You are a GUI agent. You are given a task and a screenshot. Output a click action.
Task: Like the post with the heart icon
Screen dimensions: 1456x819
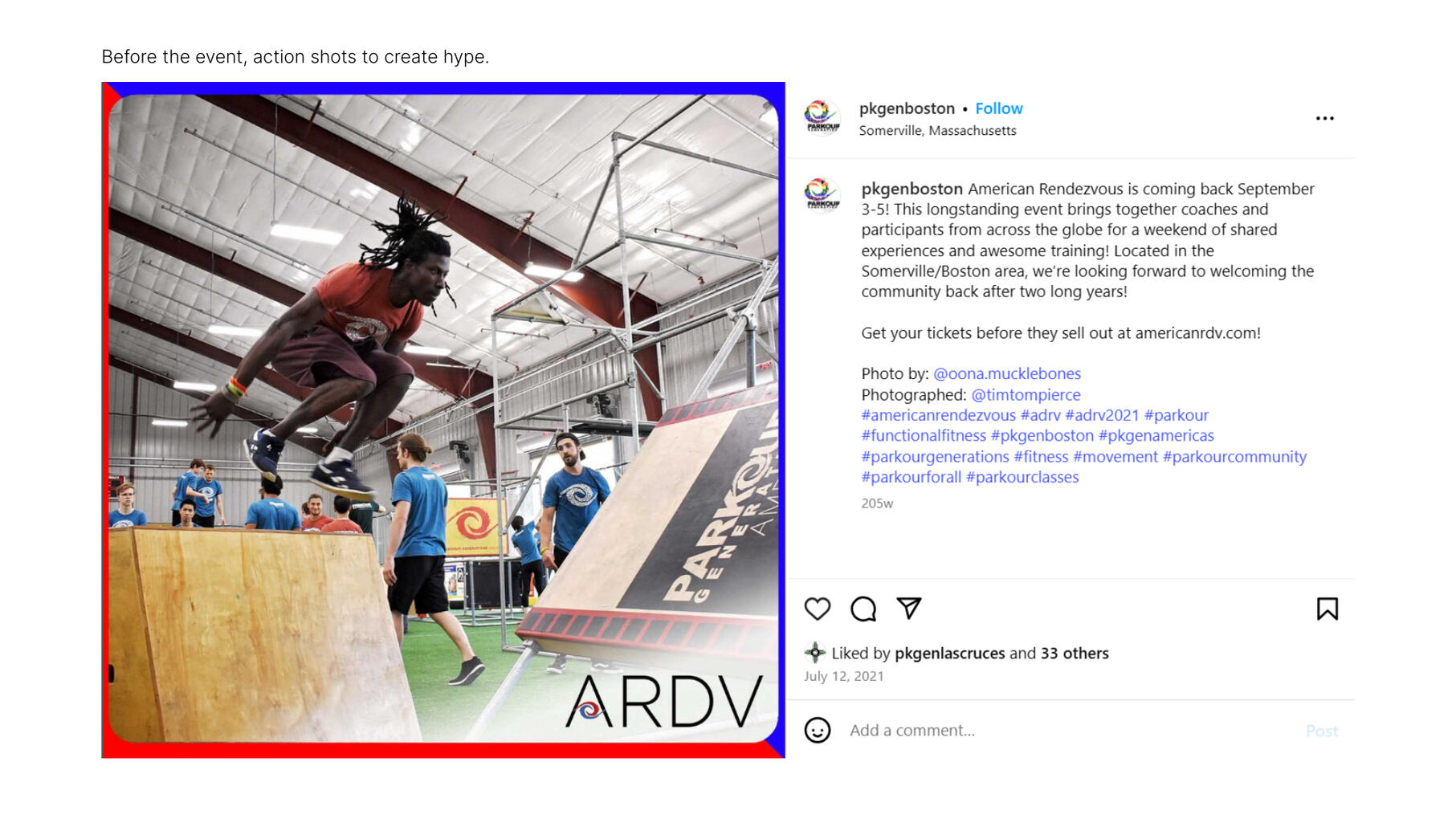point(817,609)
